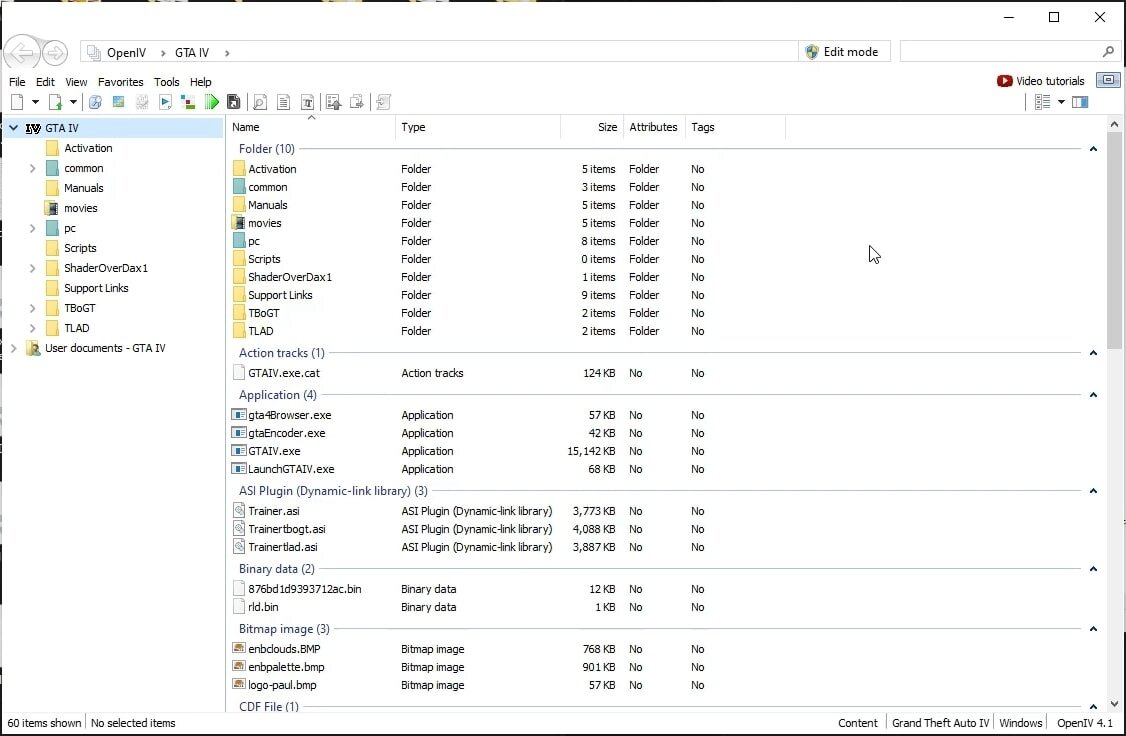The width and height of the screenshot is (1126, 736).
Task: Expand User documents - GTA IV tree node
Action: tap(13, 348)
